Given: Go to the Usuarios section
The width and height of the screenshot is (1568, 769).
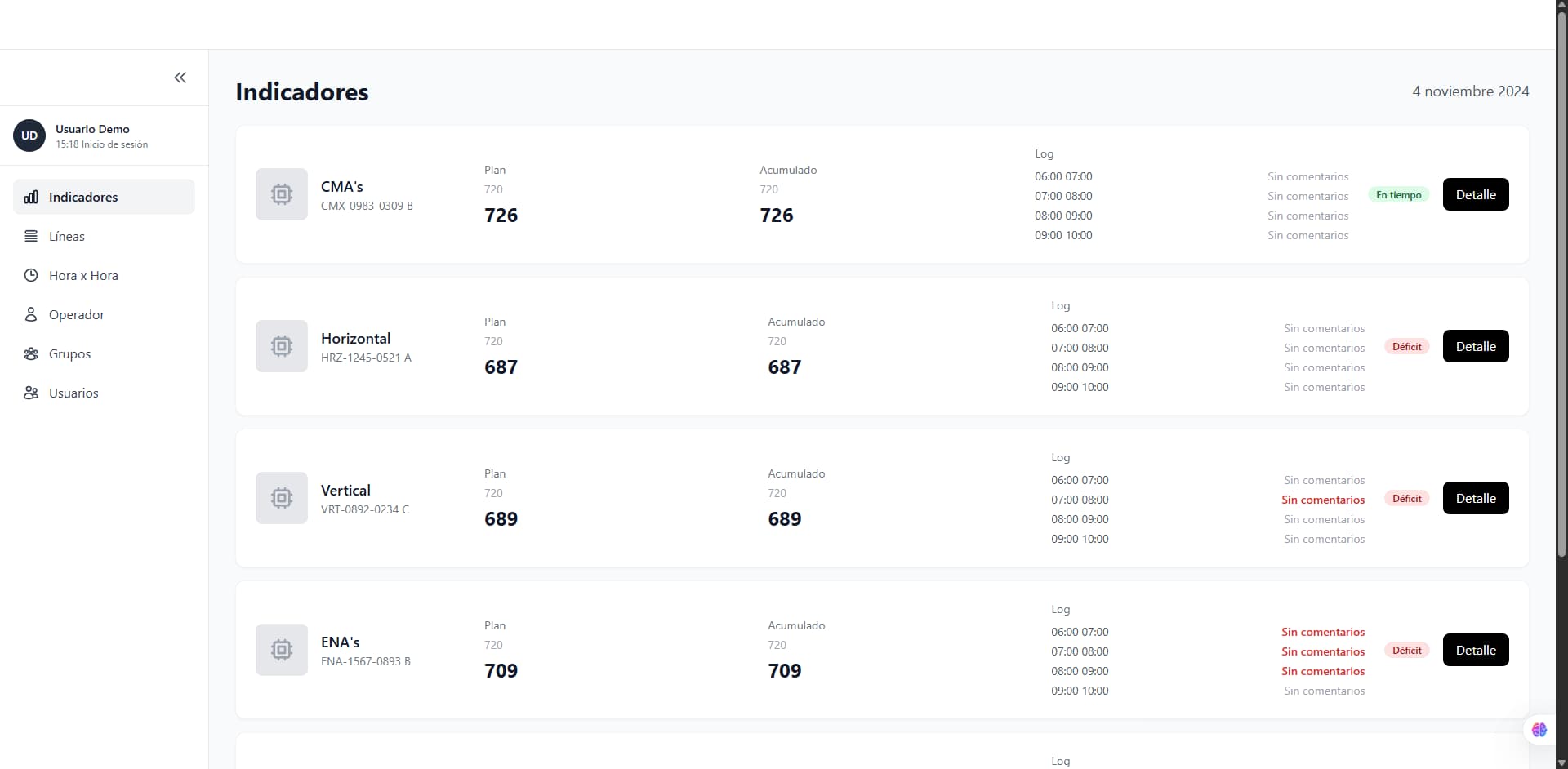Looking at the screenshot, I should 73,393.
